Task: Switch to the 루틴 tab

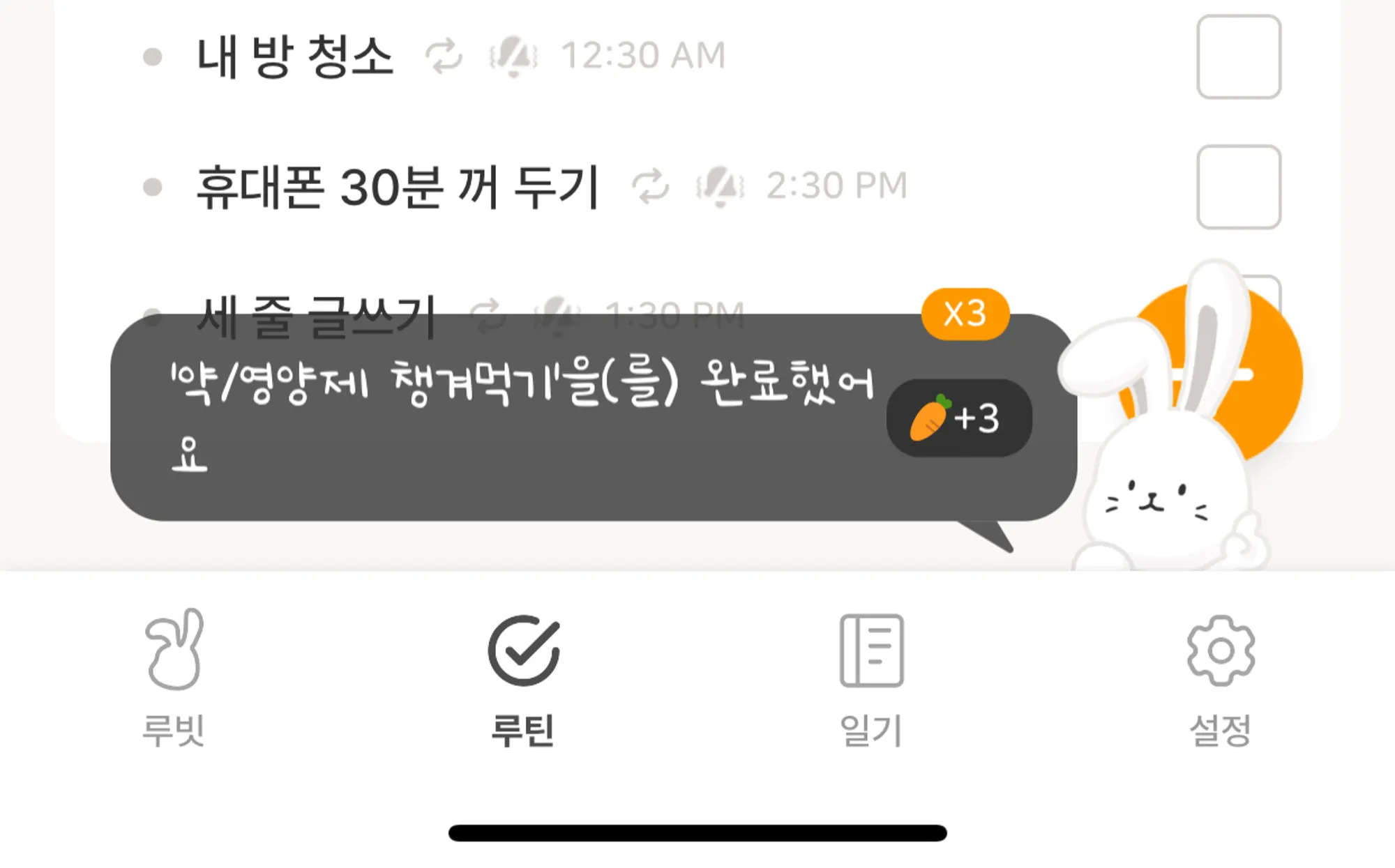Action: point(523,679)
